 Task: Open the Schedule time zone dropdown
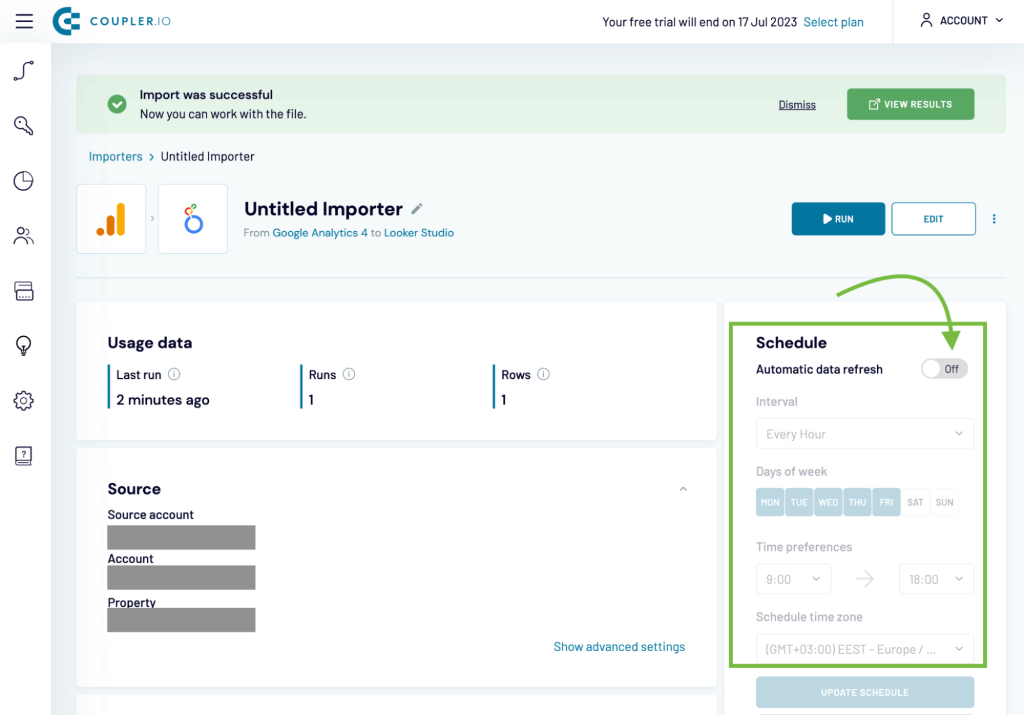click(864, 647)
